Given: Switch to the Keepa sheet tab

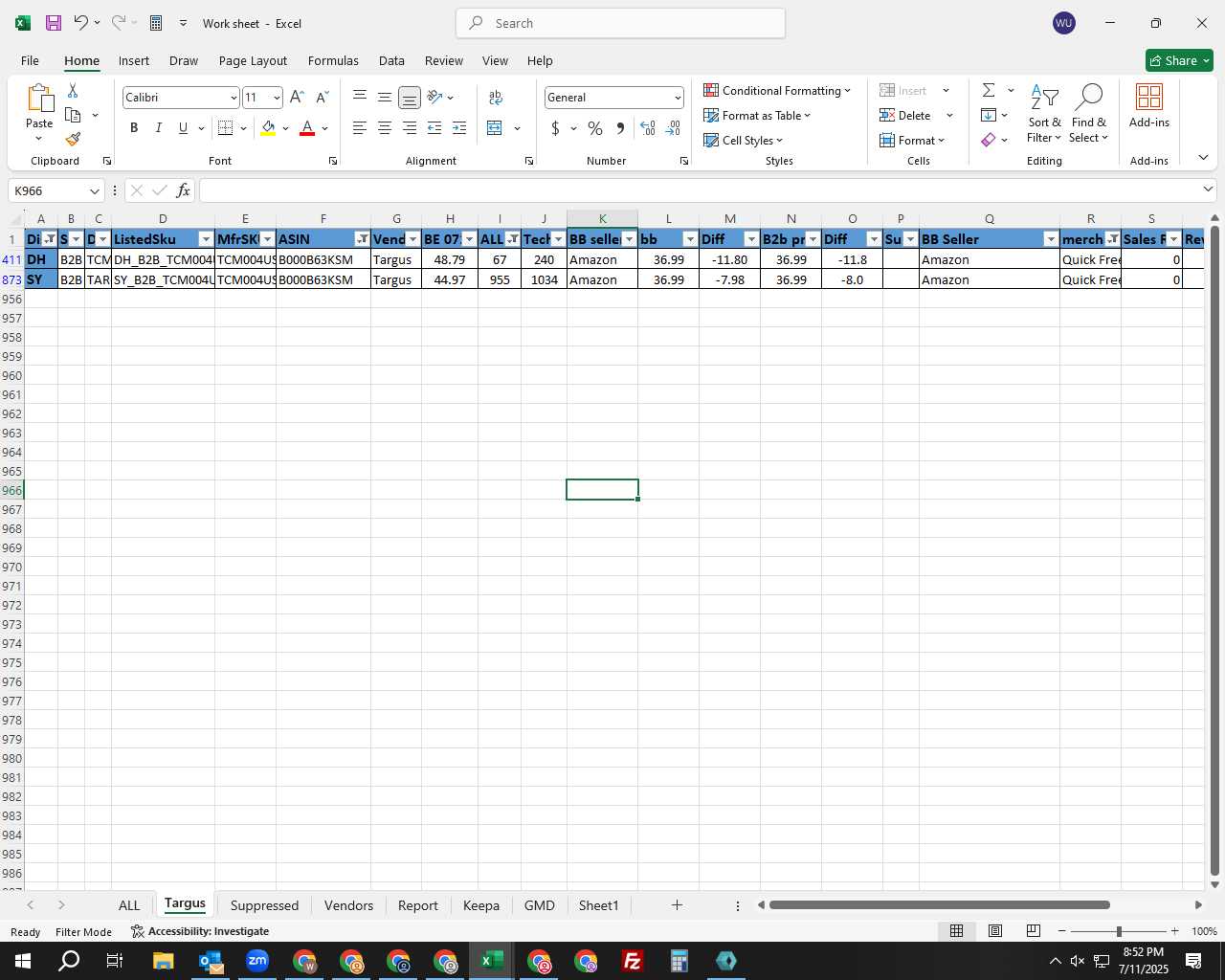Looking at the screenshot, I should (x=481, y=905).
